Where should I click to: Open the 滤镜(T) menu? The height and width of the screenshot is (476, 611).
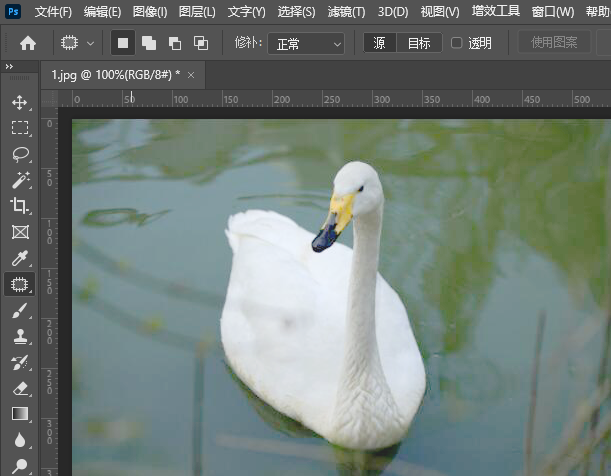(x=346, y=12)
